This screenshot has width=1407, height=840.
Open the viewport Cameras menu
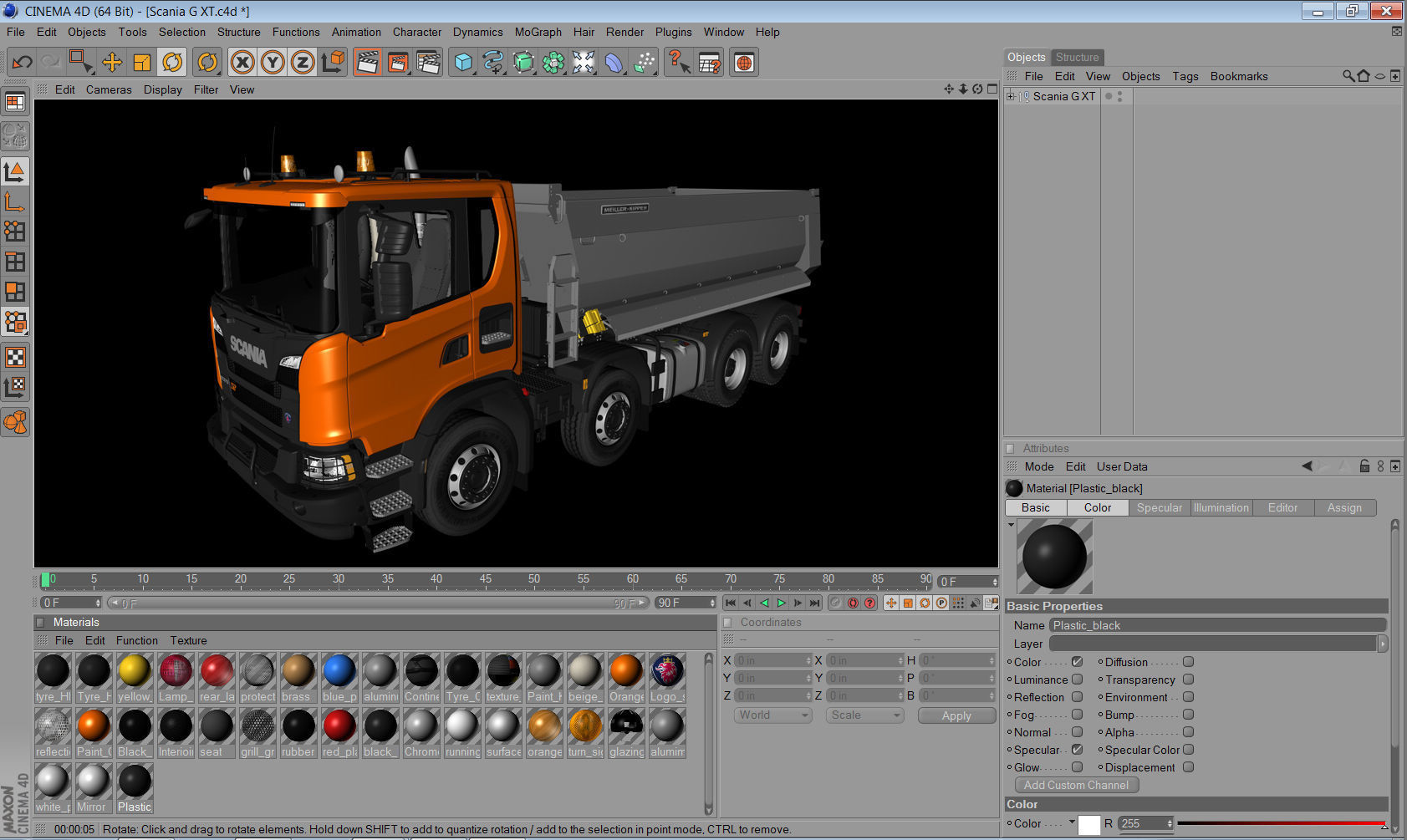point(109,89)
